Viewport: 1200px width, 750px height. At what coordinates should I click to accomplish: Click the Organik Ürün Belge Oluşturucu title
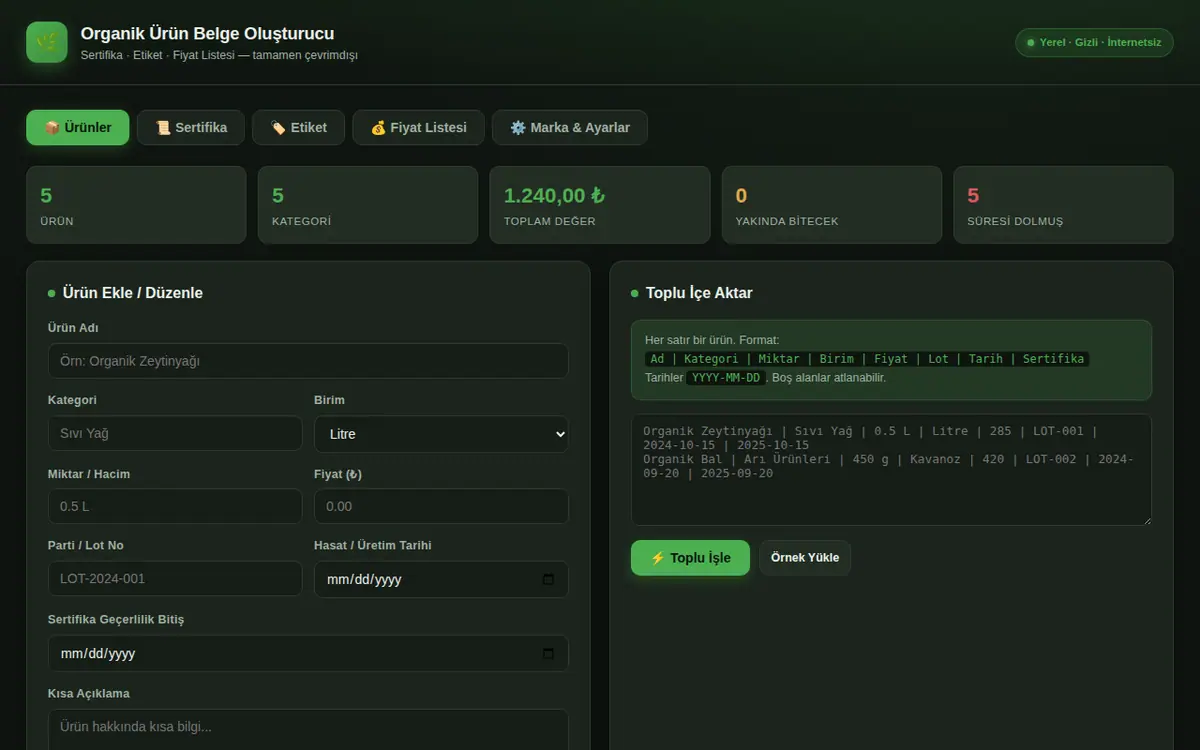(x=207, y=34)
